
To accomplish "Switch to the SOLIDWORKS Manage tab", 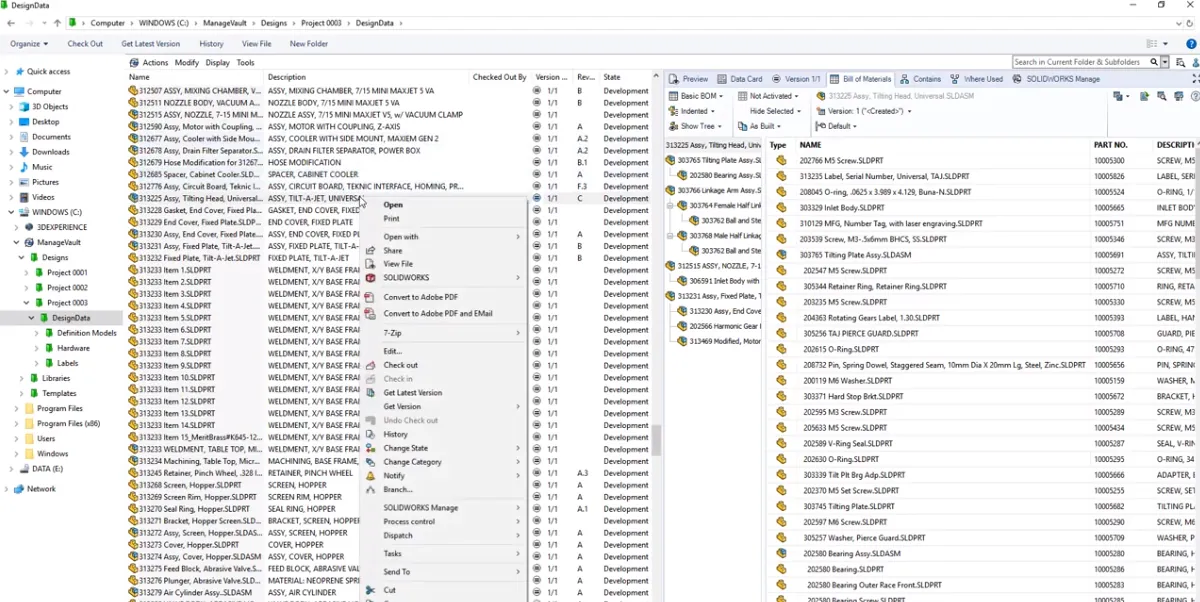I will [1056, 79].
